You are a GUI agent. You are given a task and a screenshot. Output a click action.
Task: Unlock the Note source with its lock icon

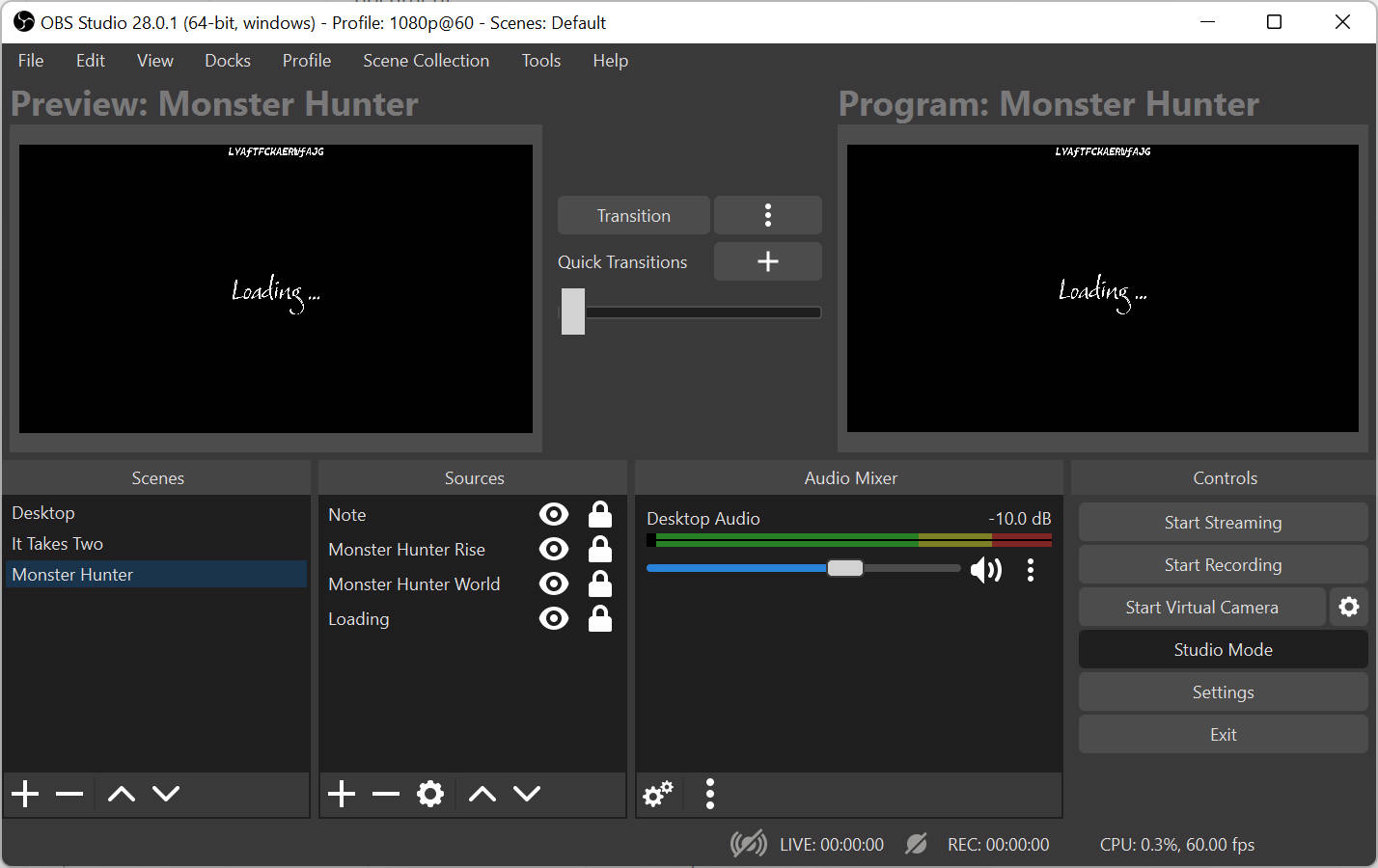(599, 514)
